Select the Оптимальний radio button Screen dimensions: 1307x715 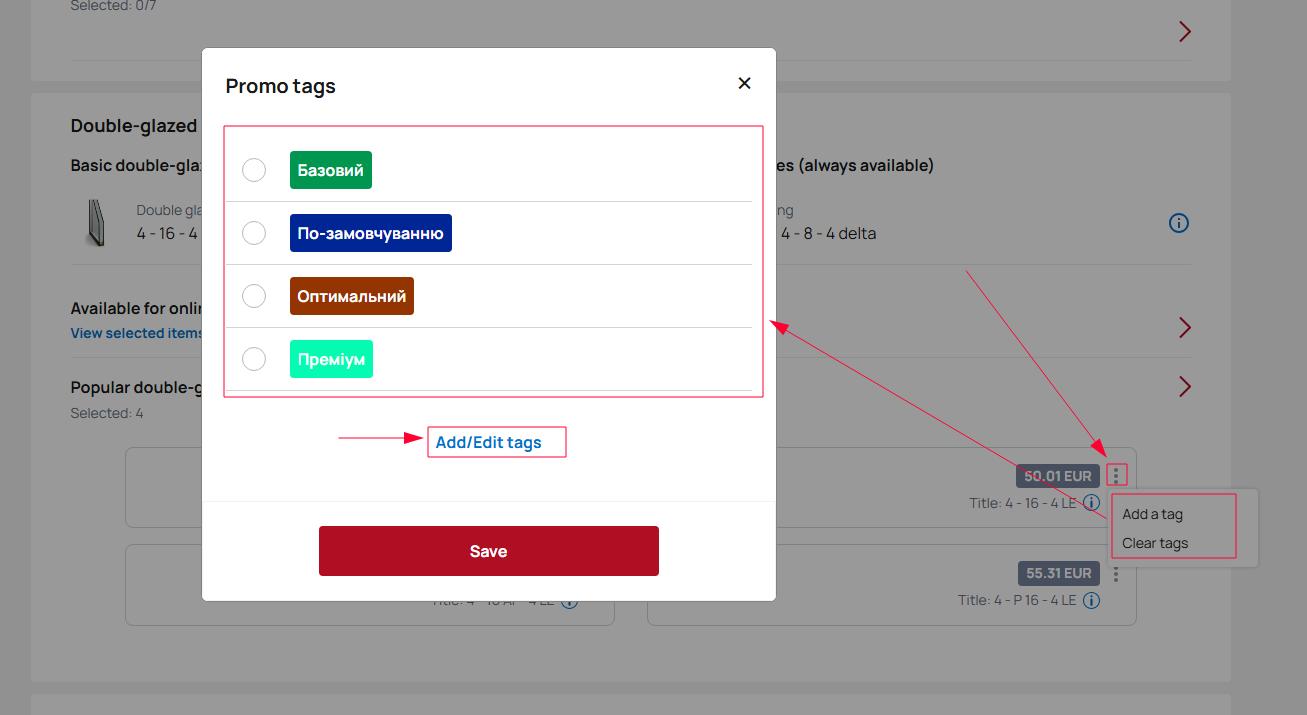[x=254, y=296]
